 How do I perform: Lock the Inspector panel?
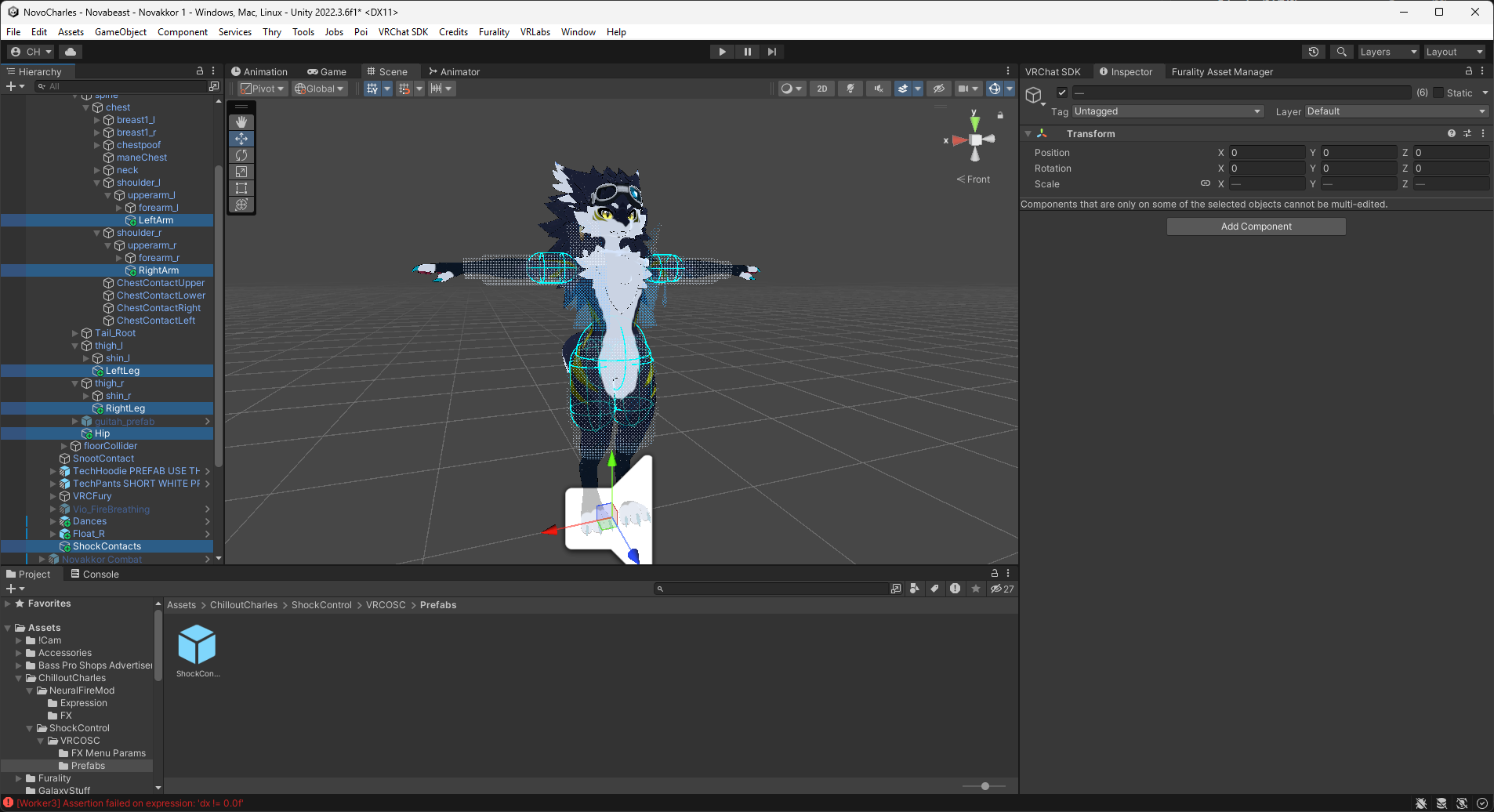(x=1469, y=71)
